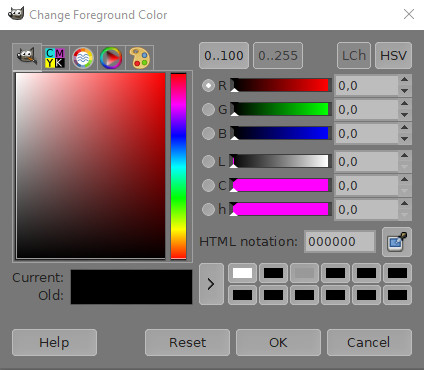Switch color model to LCh
Viewport: 424px width, 370px height.
(x=354, y=56)
